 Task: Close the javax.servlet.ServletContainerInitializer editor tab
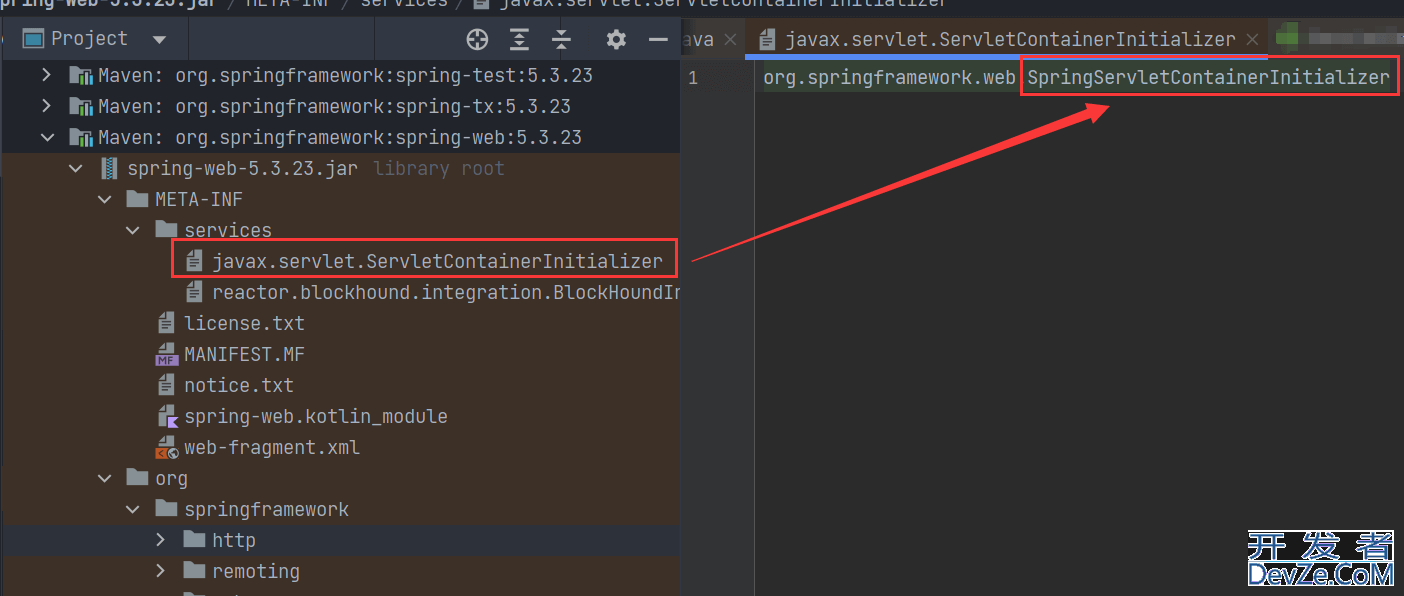click(x=1252, y=40)
